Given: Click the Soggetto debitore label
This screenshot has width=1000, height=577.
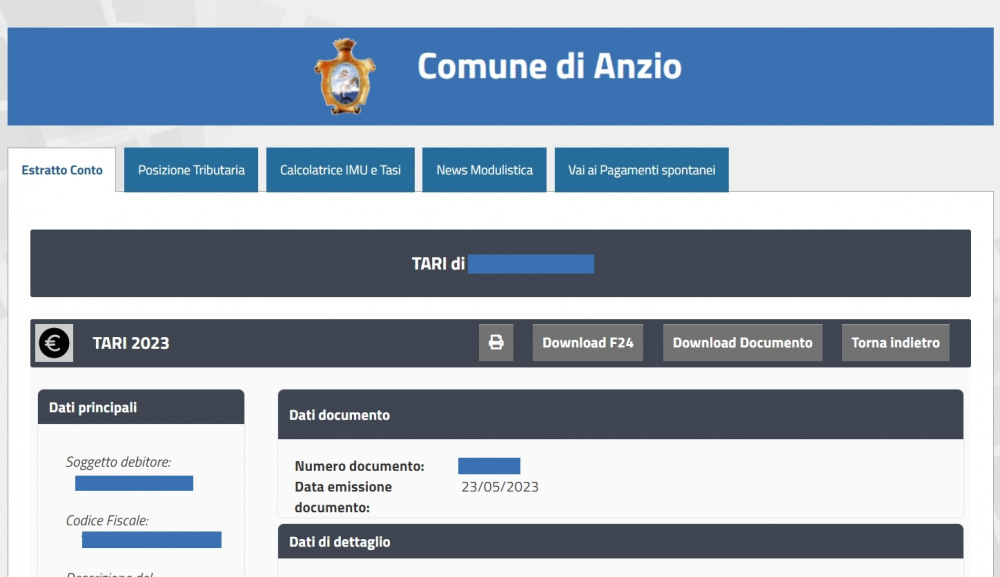Looking at the screenshot, I should [x=119, y=462].
